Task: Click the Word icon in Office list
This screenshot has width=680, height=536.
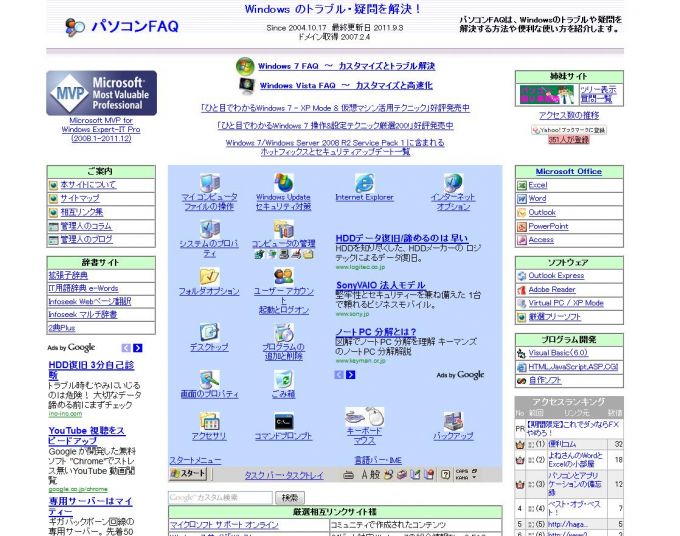Action: [522, 199]
